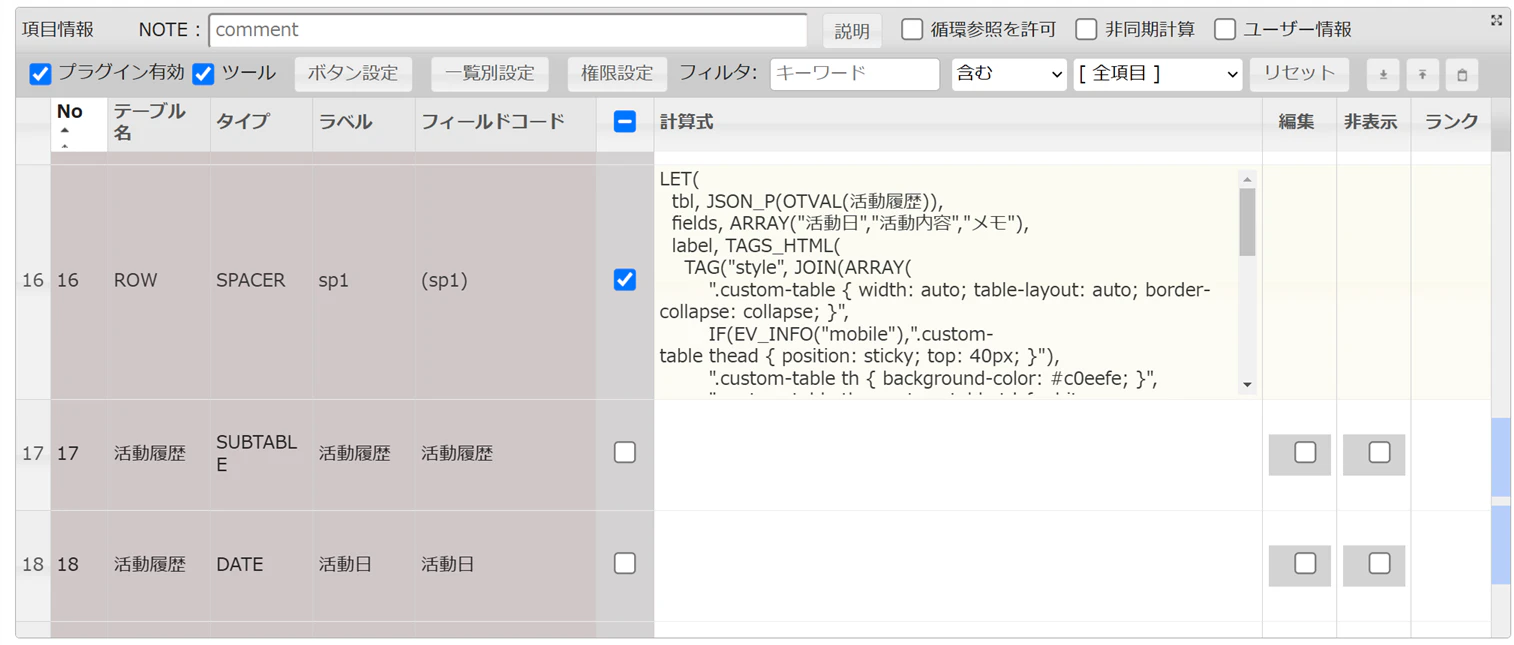Click the No column sort arrows
The height and width of the screenshot is (645, 1514).
pos(65,137)
